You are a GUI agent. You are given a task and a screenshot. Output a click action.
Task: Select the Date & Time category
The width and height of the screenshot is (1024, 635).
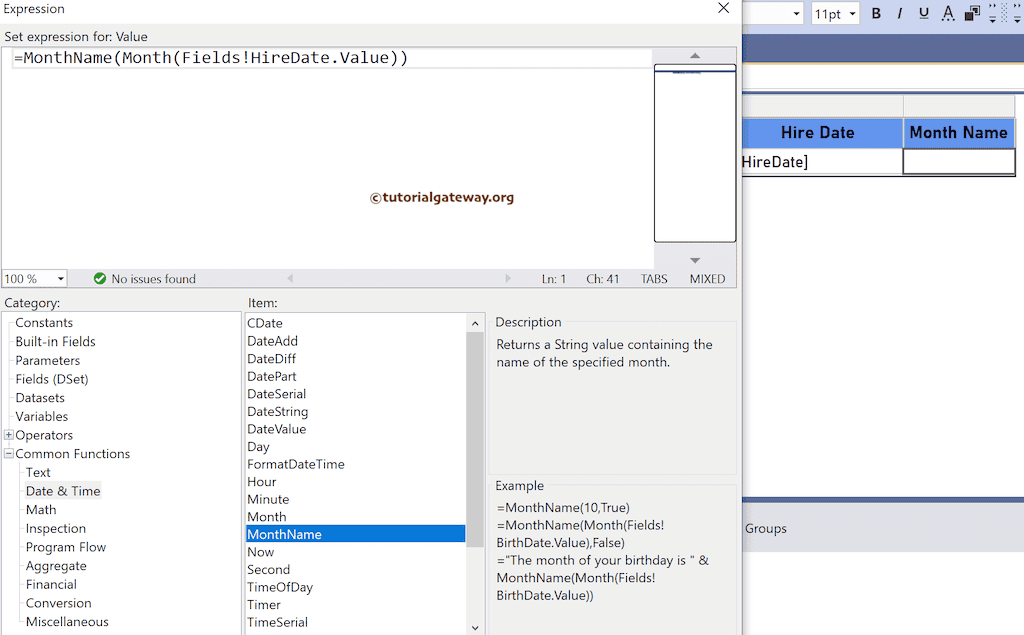[62, 490]
